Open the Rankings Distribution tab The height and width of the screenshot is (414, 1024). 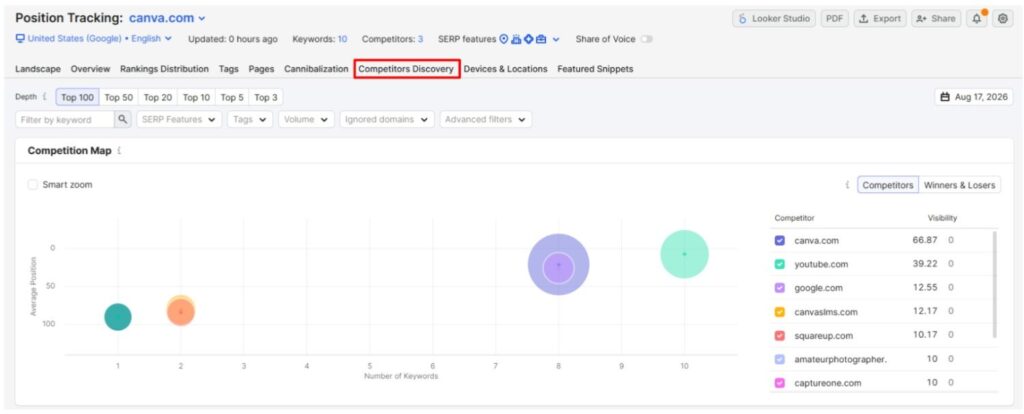click(165, 69)
